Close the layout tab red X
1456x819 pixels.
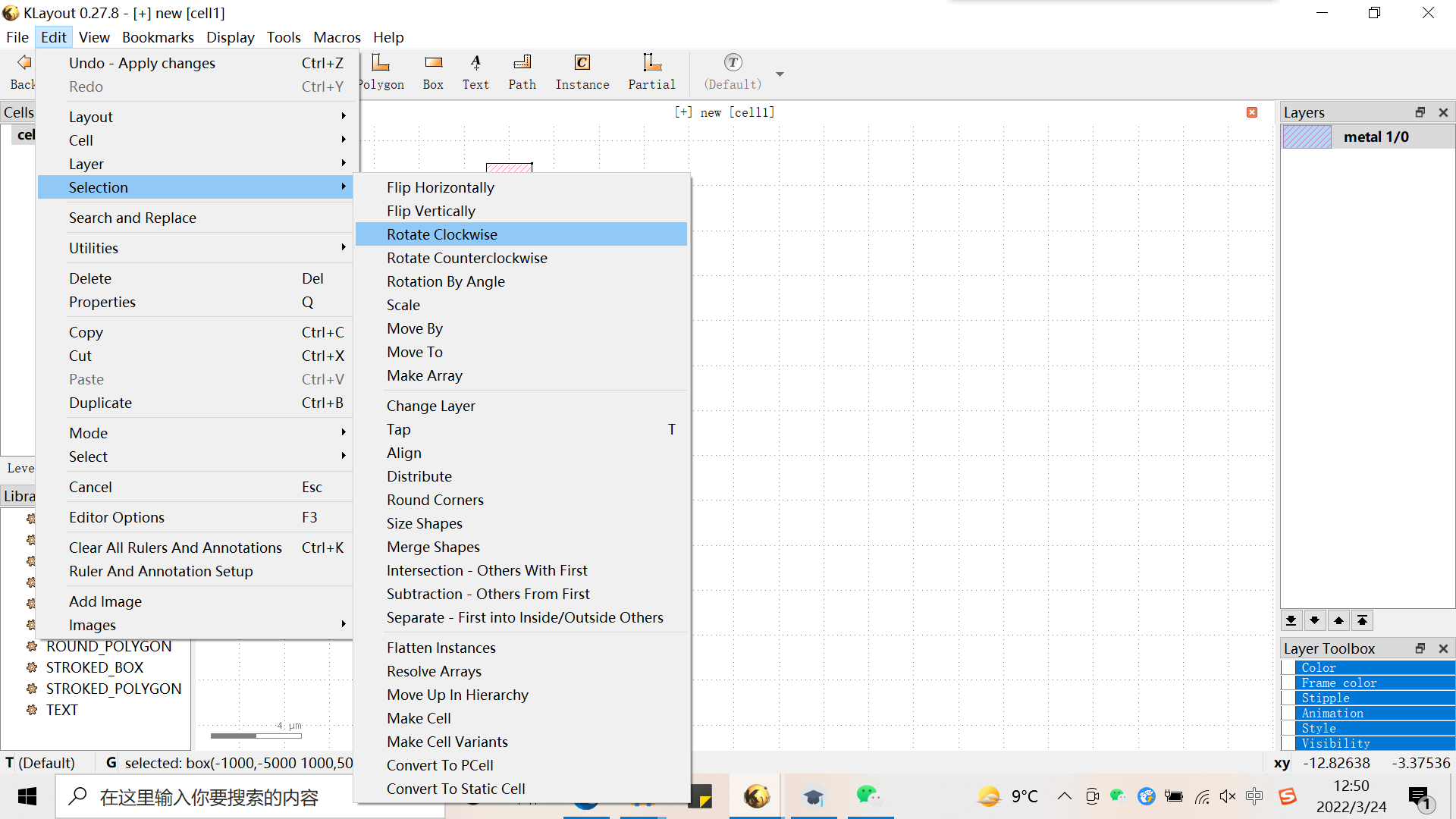click(x=1252, y=112)
